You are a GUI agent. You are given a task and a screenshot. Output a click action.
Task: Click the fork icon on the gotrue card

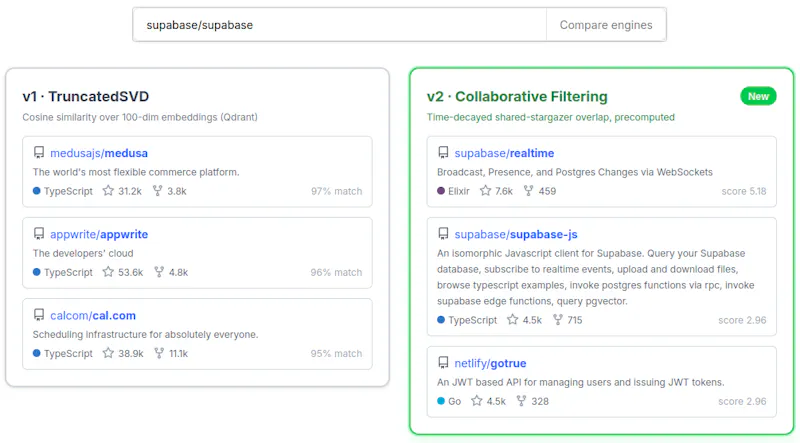pyautogui.click(x=521, y=401)
